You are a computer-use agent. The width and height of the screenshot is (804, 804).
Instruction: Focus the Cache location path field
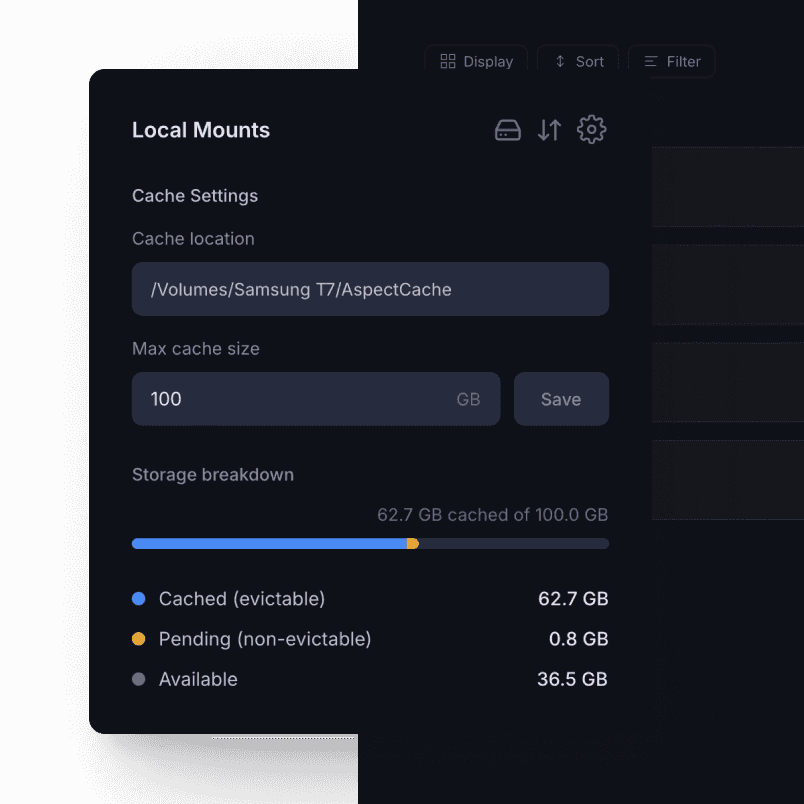click(370, 289)
